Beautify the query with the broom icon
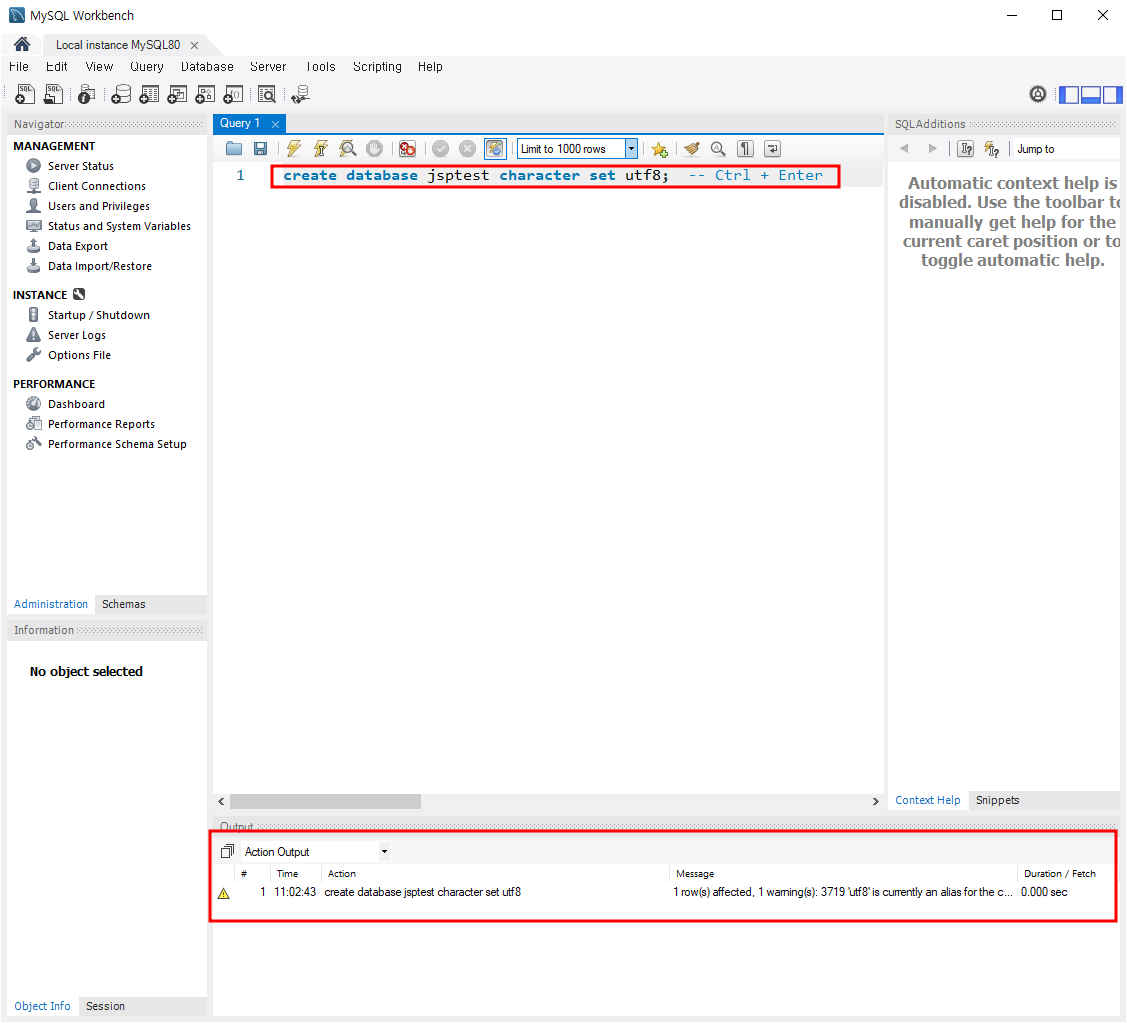Viewport: 1127px width, 1023px height. pyautogui.click(x=691, y=149)
